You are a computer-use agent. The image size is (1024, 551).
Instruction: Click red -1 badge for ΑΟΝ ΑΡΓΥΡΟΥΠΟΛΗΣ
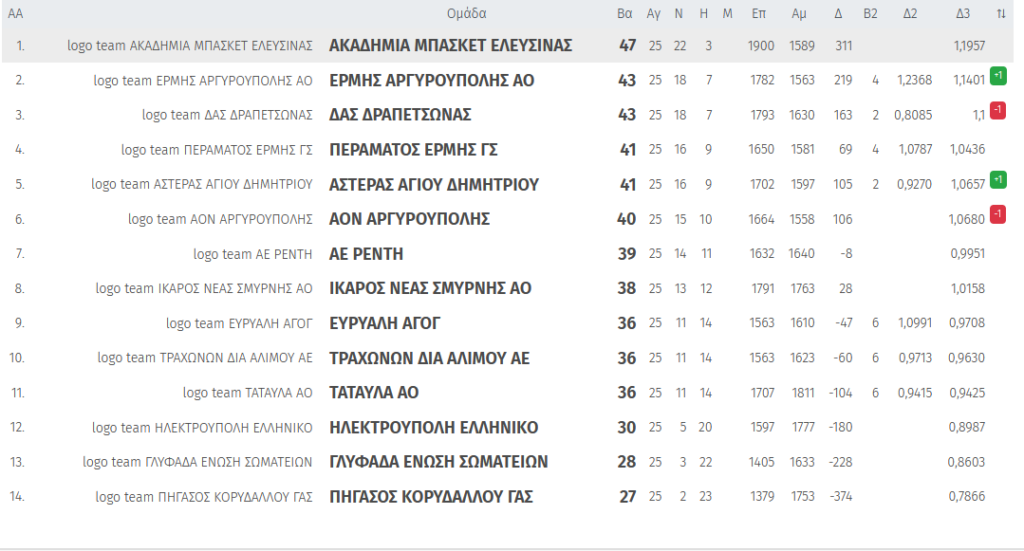click(x=997, y=214)
